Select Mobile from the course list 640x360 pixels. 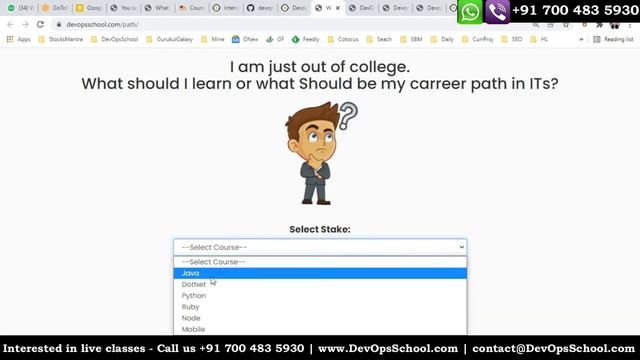pos(320,329)
